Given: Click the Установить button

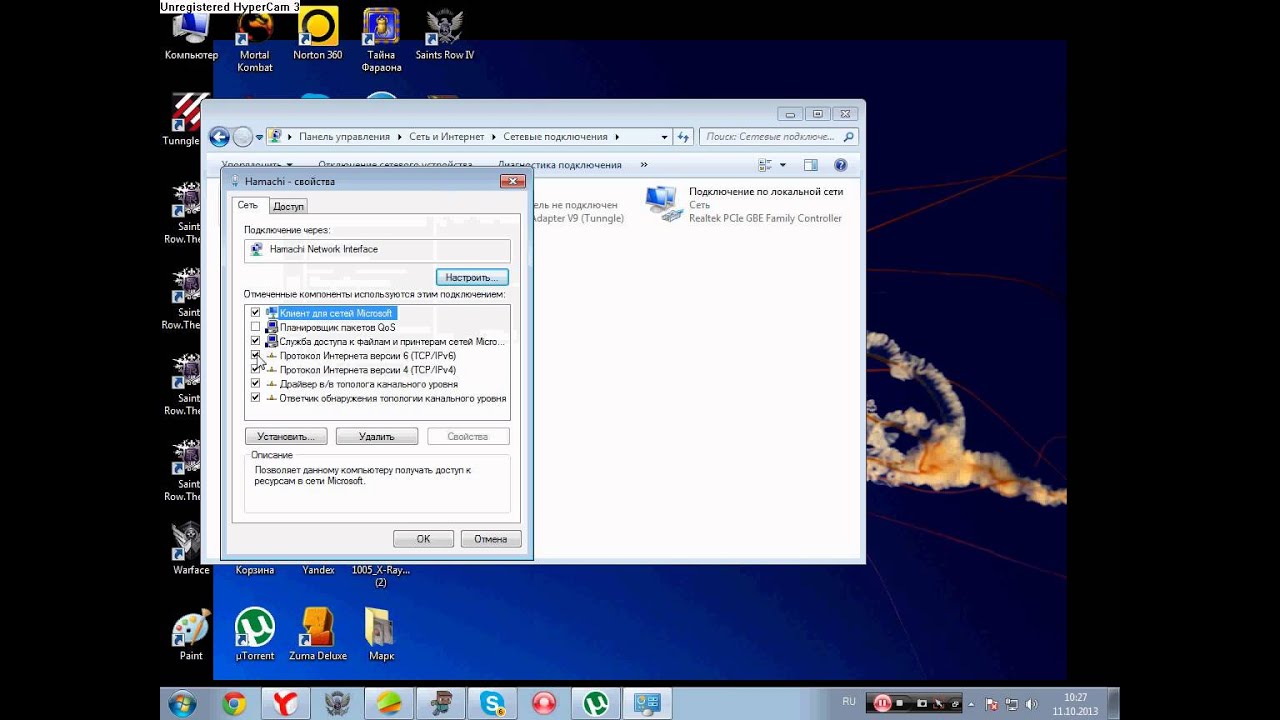Looking at the screenshot, I should point(286,436).
